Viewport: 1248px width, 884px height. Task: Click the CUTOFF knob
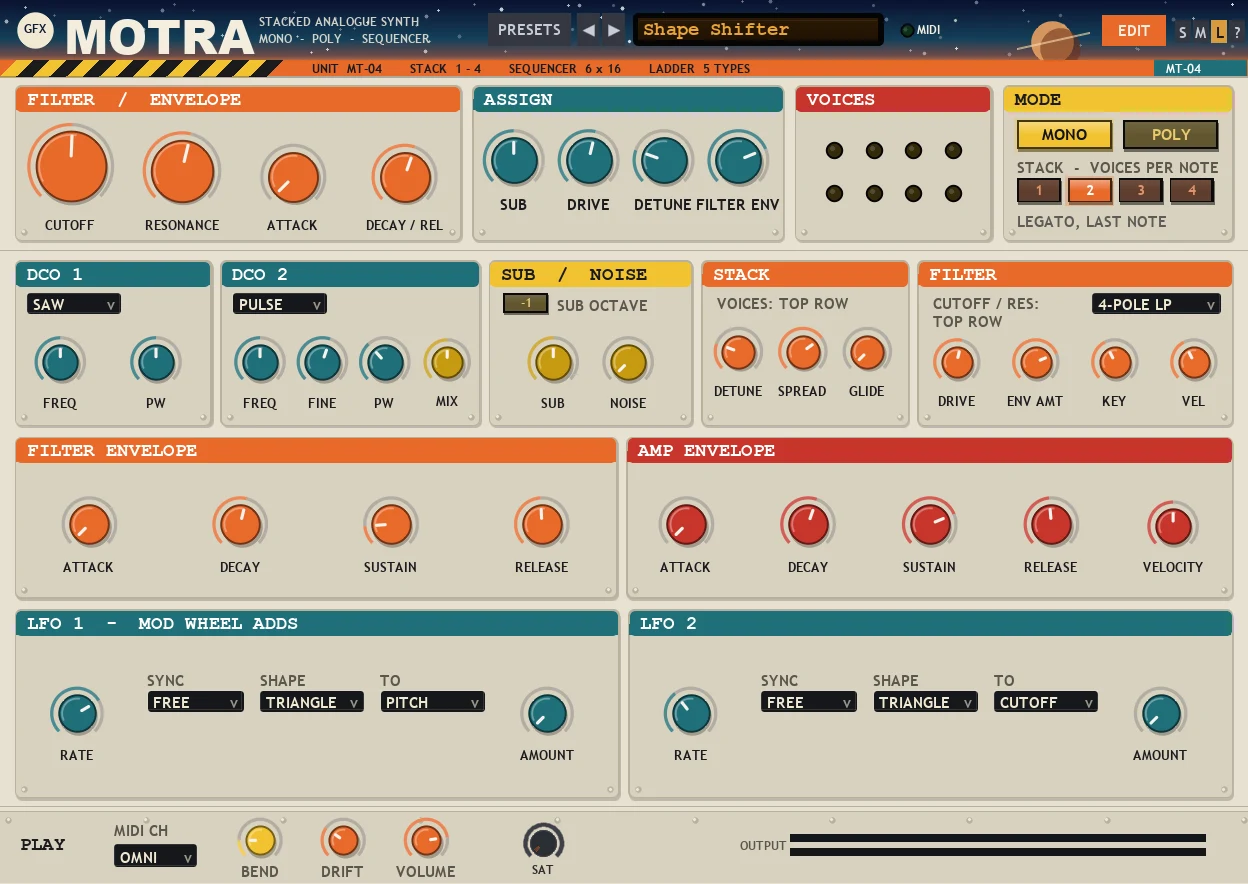71,167
